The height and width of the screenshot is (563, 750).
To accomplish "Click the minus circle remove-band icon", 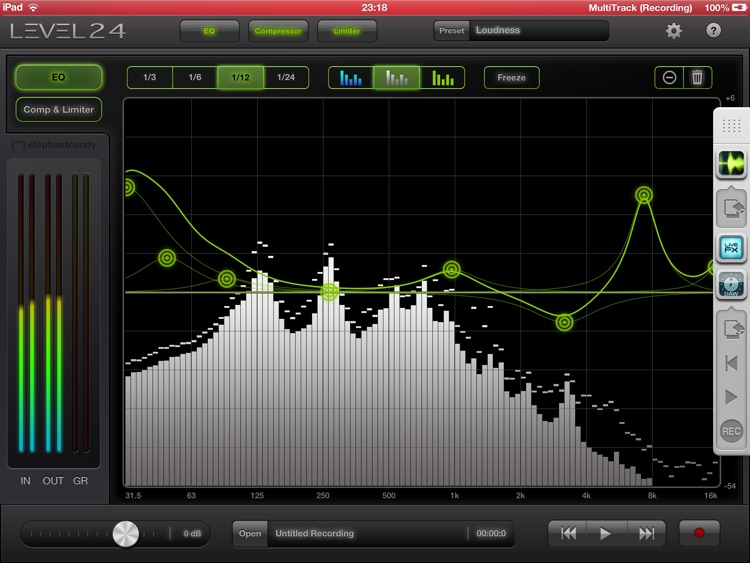I will click(669, 77).
